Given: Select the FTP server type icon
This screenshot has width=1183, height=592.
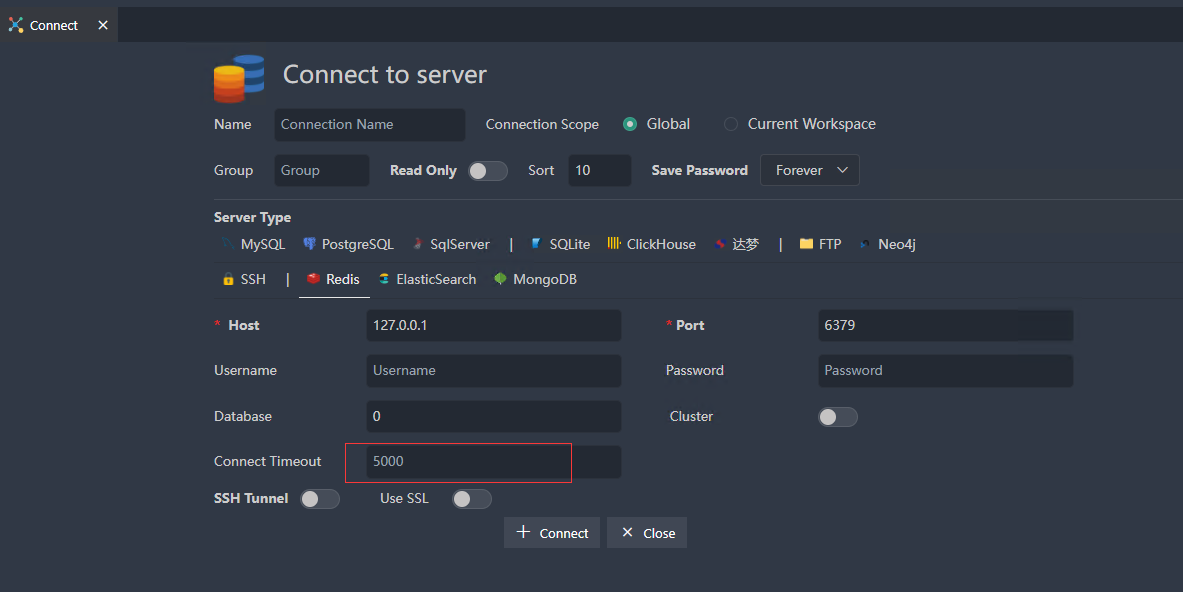Looking at the screenshot, I should (820, 243).
